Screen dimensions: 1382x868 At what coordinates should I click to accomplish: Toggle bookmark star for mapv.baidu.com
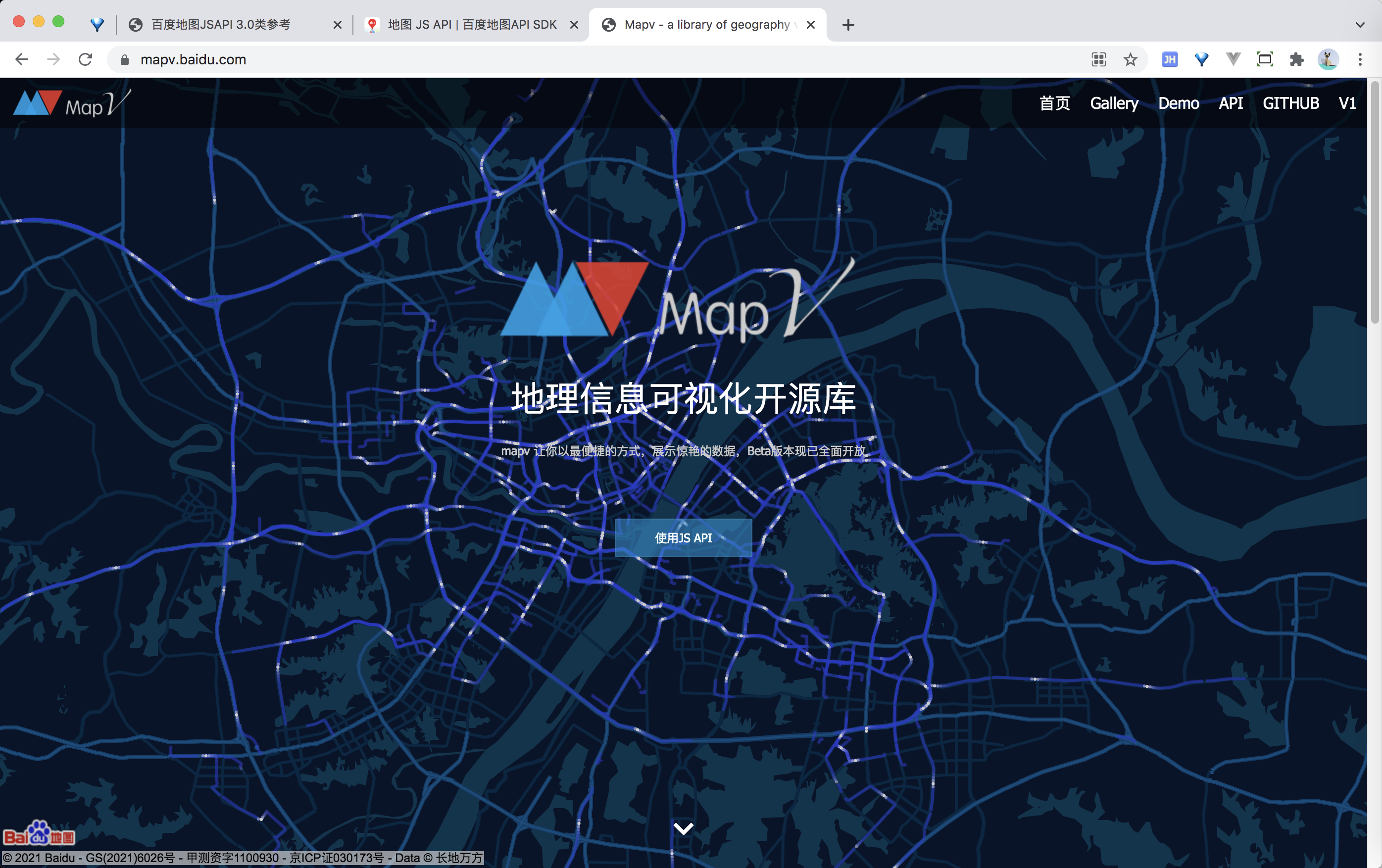point(1131,59)
